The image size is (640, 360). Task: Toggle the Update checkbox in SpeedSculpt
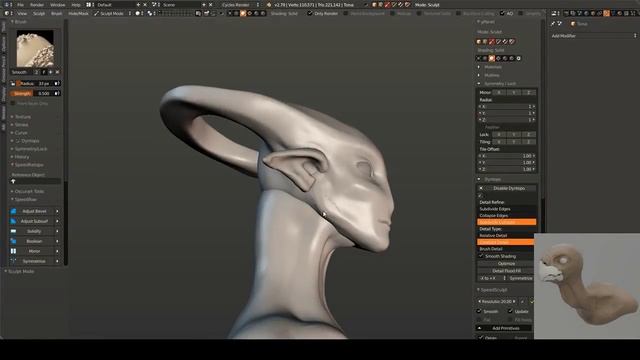click(x=510, y=311)
